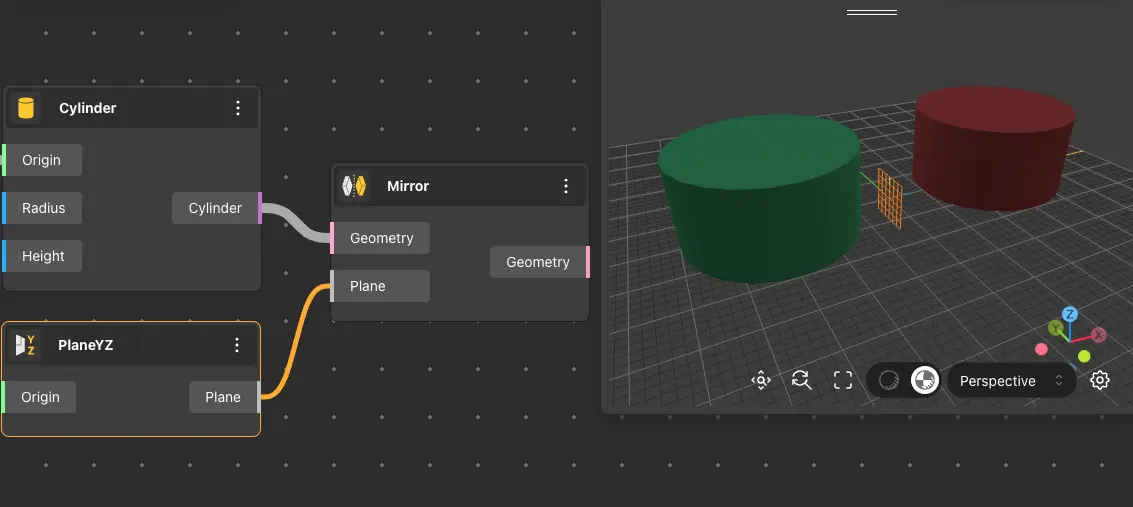Click the drag handle at top of viewport

[x=872, y=13]
